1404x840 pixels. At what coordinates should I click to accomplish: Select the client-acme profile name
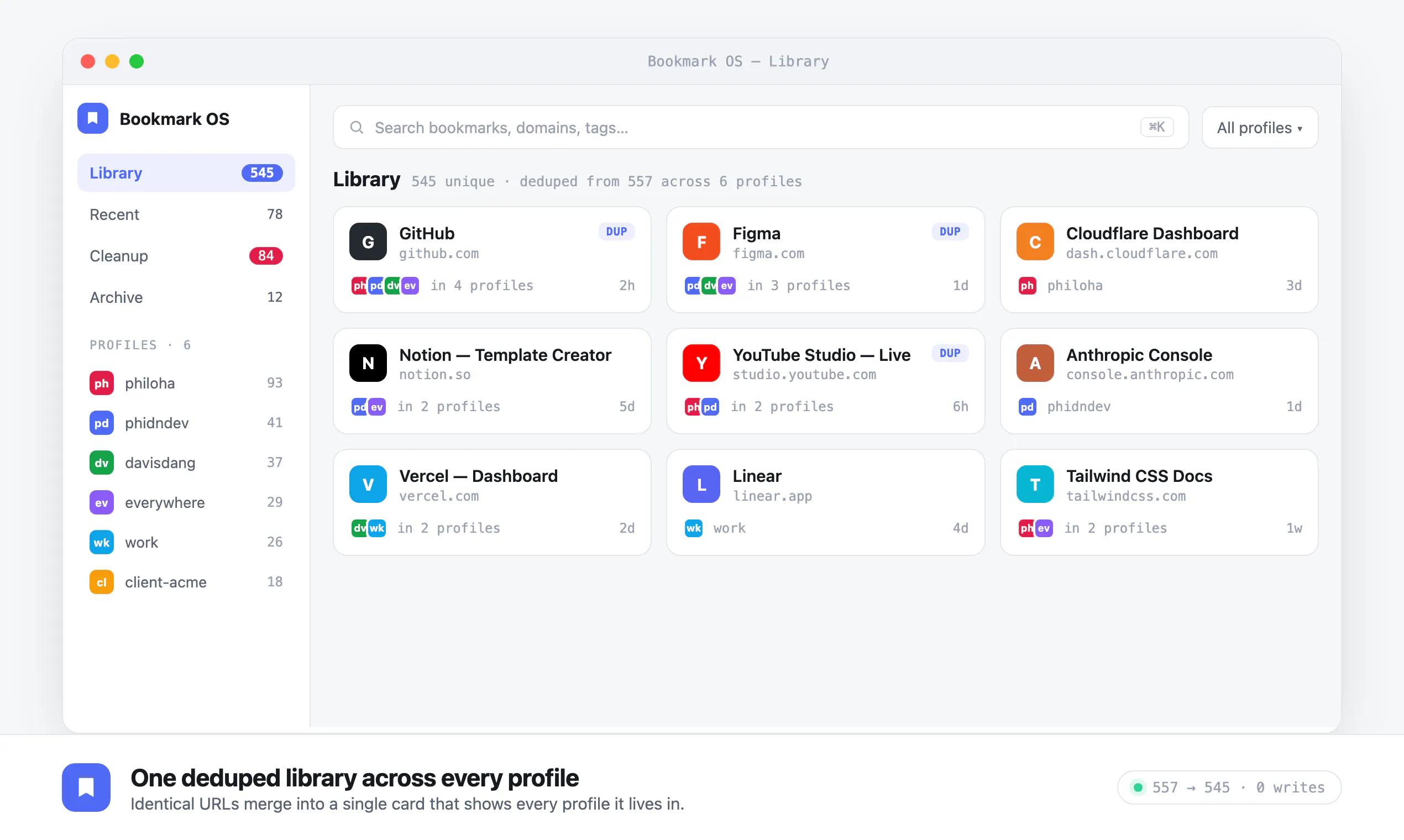[x=165, y=582]
